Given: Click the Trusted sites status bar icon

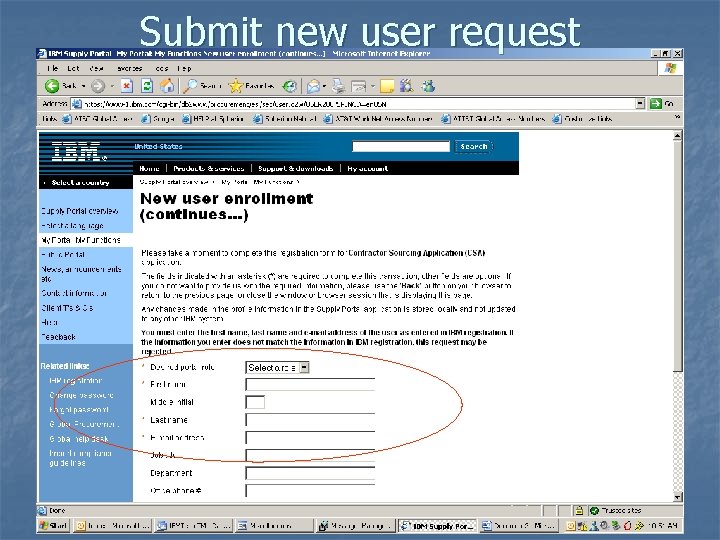Looking at the screenshot, I should (x=595, y=510).
